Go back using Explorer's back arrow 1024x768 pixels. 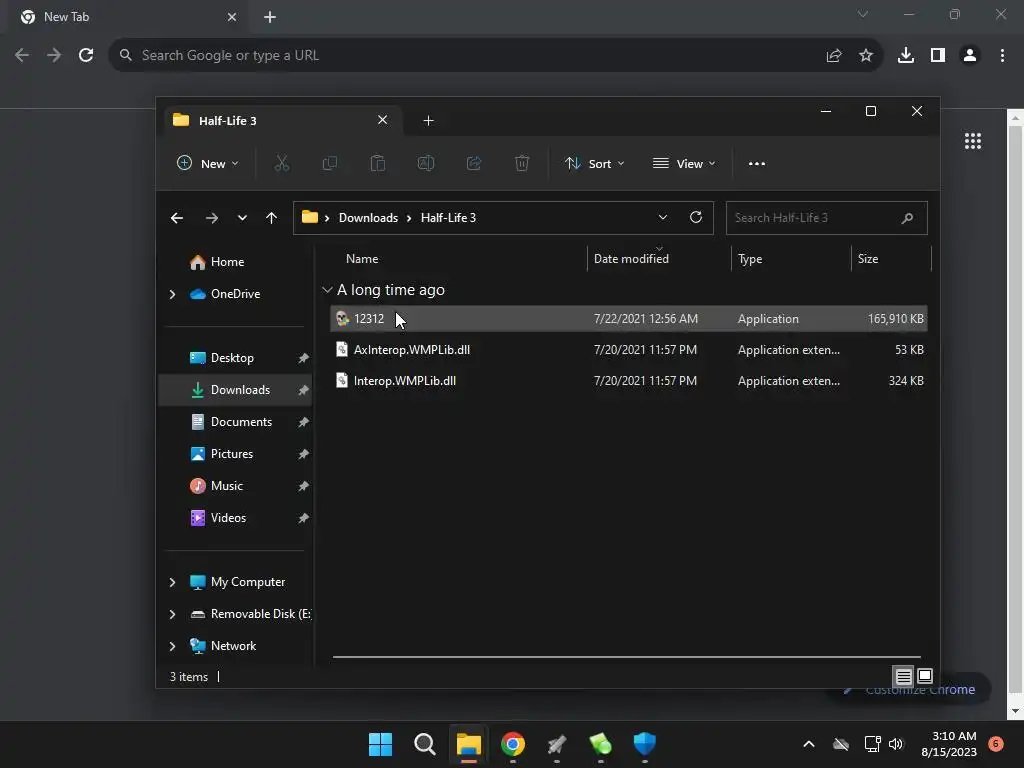pos(177,218)
